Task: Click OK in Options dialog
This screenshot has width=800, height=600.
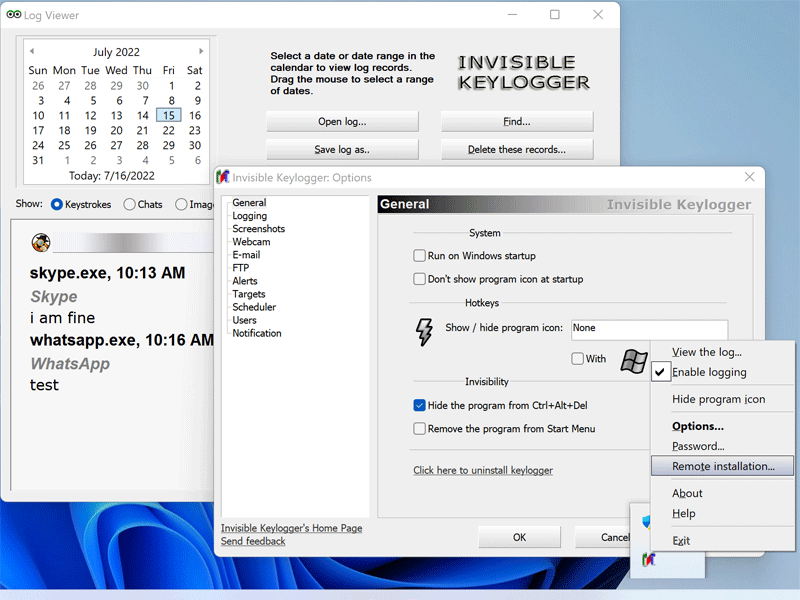Action: (x=519, y=537)
